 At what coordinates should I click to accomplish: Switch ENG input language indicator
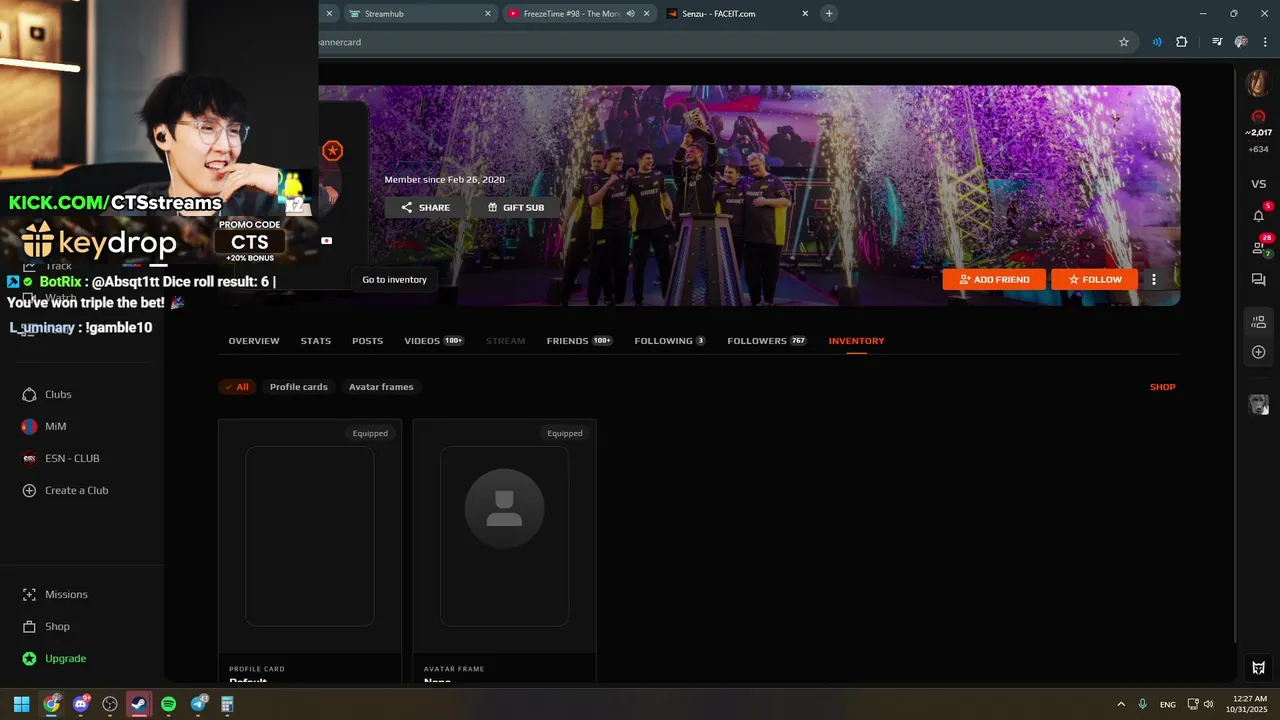1168,705
